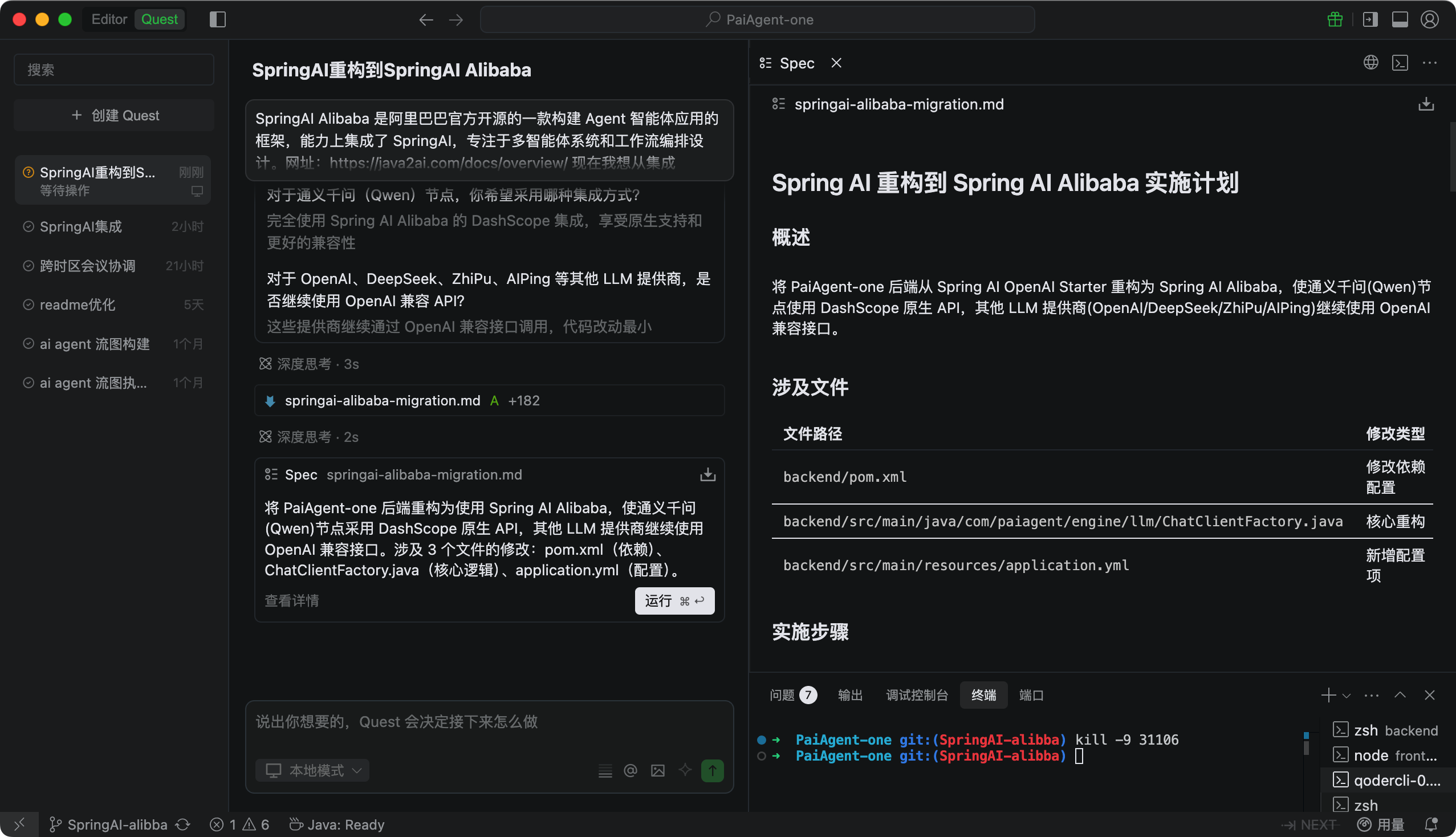Click the 运行 run button
1456x837 pixels.
tap(674, 602)
